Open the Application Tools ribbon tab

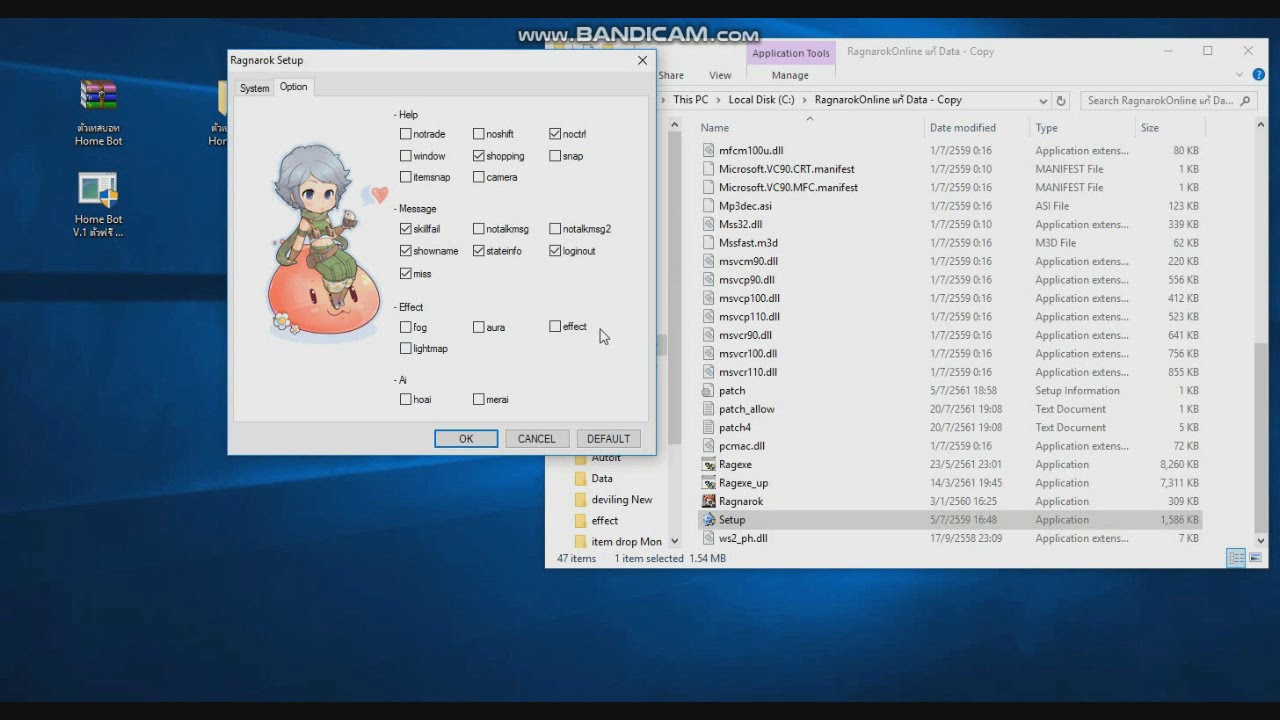(791, 53)
